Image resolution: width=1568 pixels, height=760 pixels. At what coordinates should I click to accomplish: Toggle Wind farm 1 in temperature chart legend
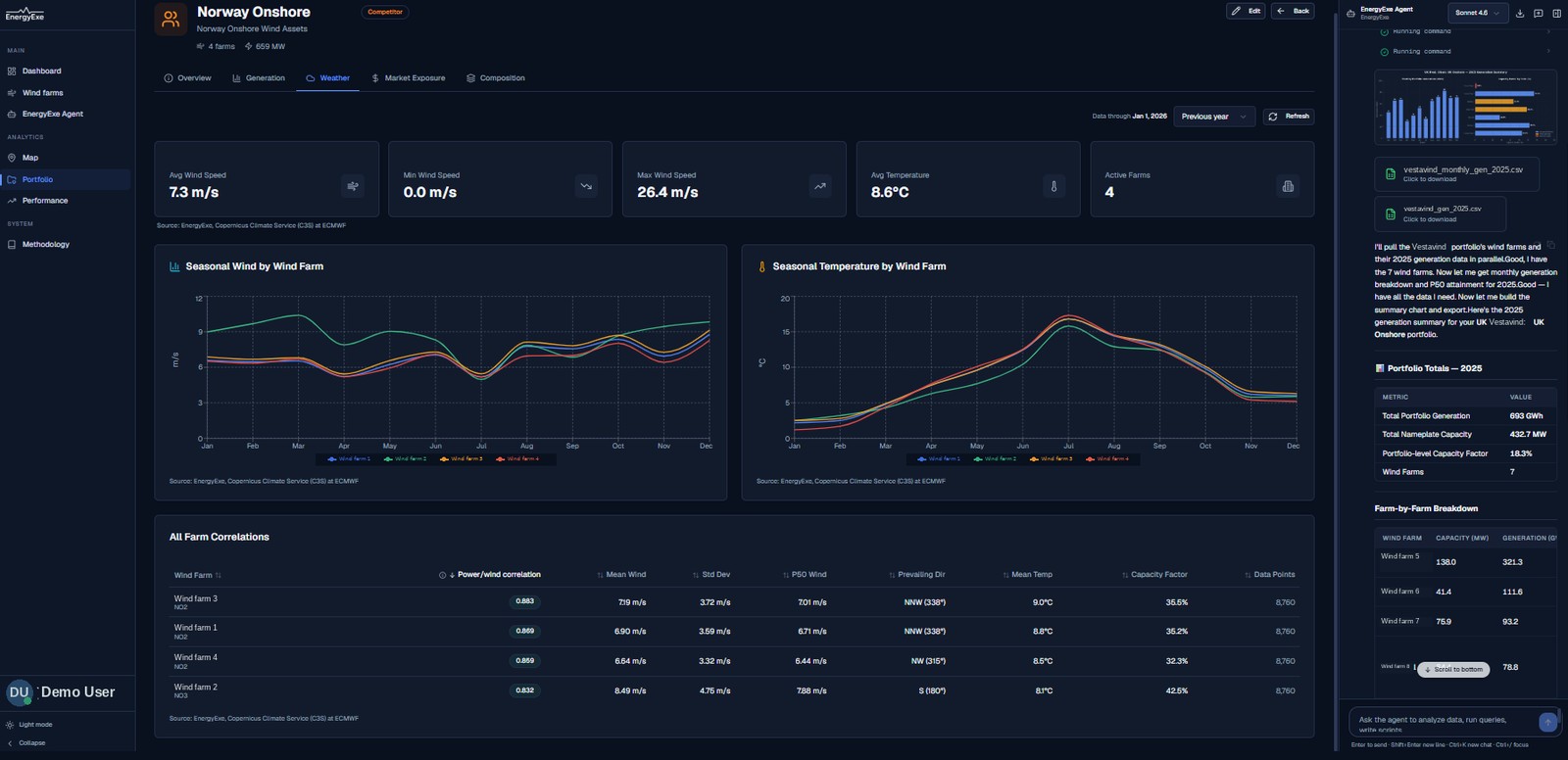[x=939, y=458]
